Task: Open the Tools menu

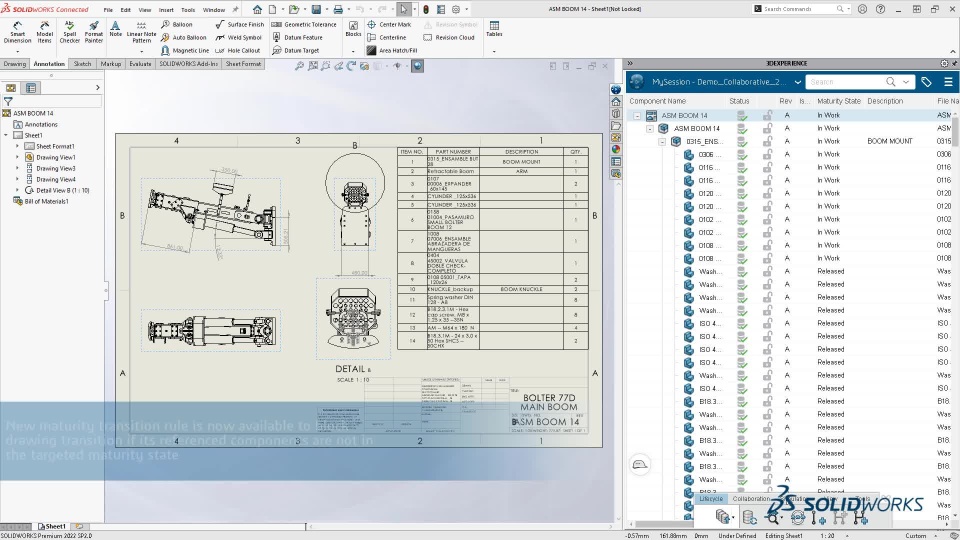Action: click(x=188, y=10)
